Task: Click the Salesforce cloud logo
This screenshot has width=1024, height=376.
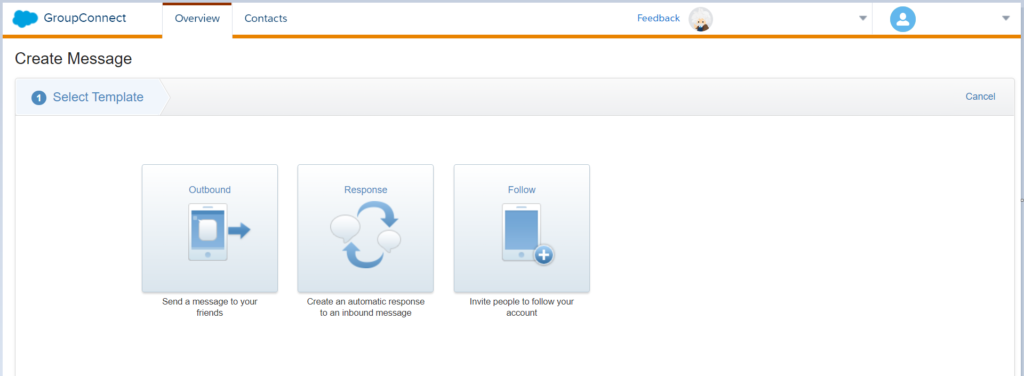Action: pyautogui.click(x=25, y=18)
